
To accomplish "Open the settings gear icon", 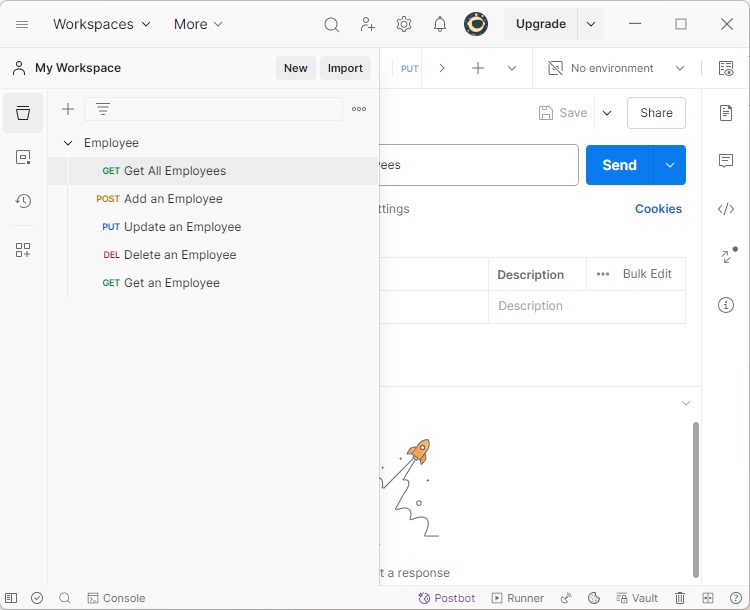I will (404, 24).
